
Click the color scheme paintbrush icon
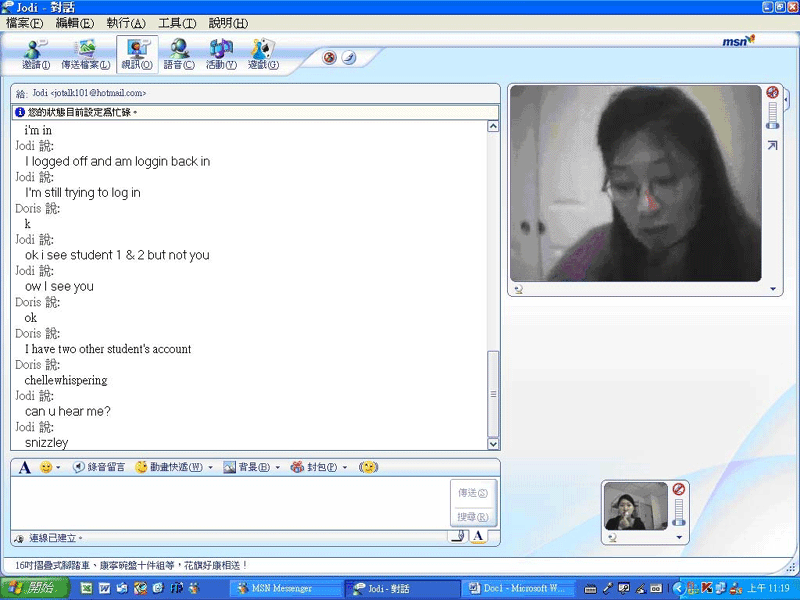pos(348,58)
